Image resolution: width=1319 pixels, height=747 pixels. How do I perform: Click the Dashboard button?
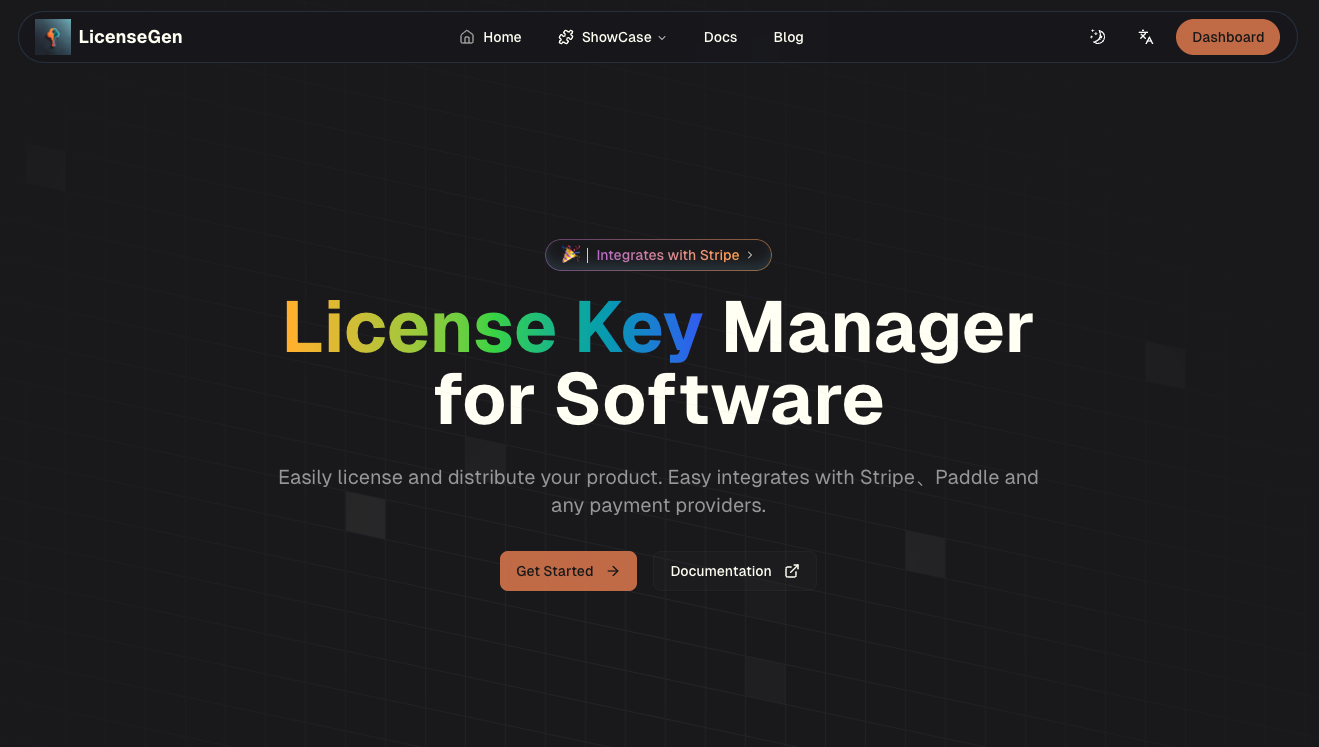coord(1228,37)
